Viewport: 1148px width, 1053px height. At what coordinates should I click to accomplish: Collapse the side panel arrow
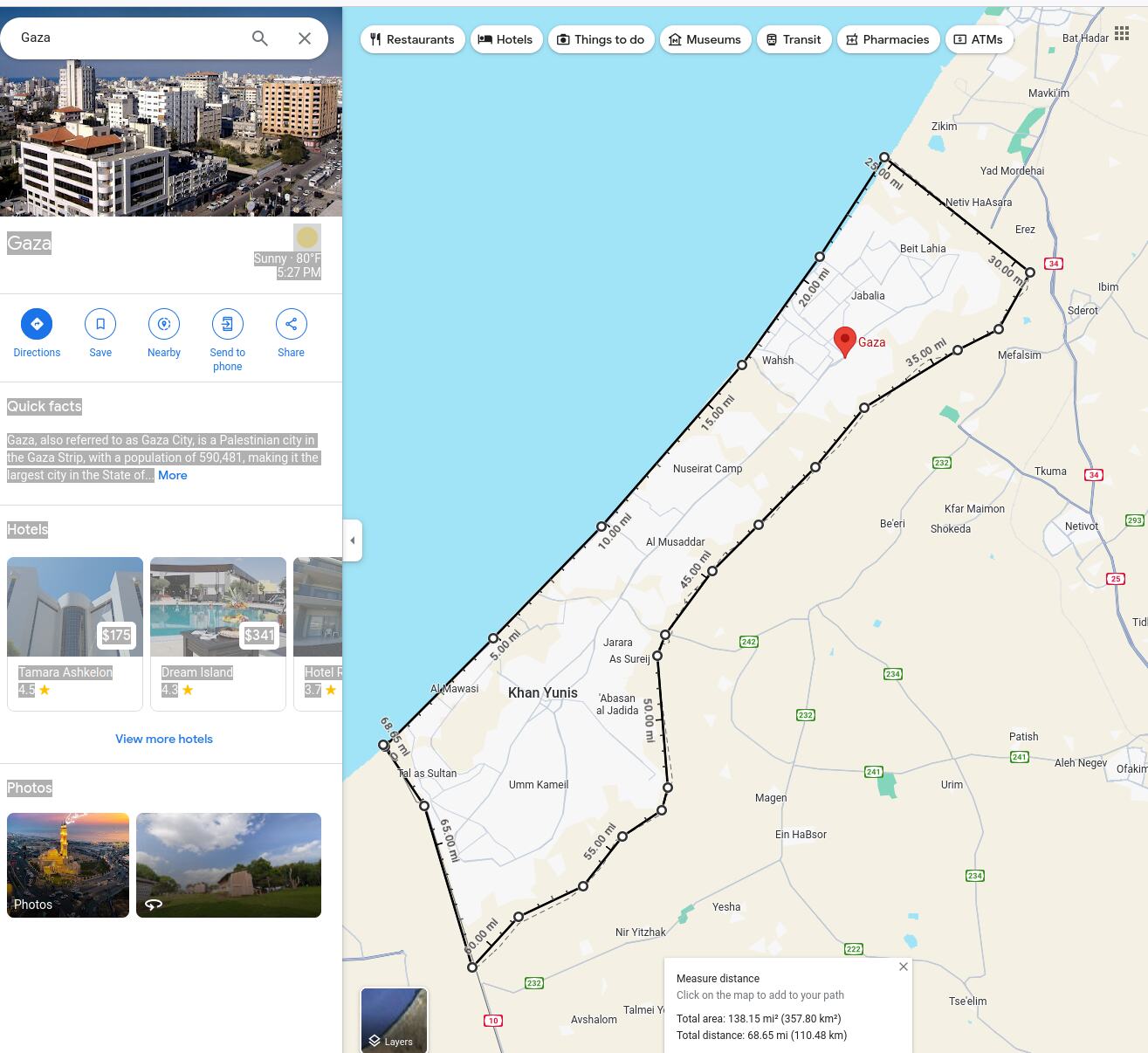tap(353, 540)
